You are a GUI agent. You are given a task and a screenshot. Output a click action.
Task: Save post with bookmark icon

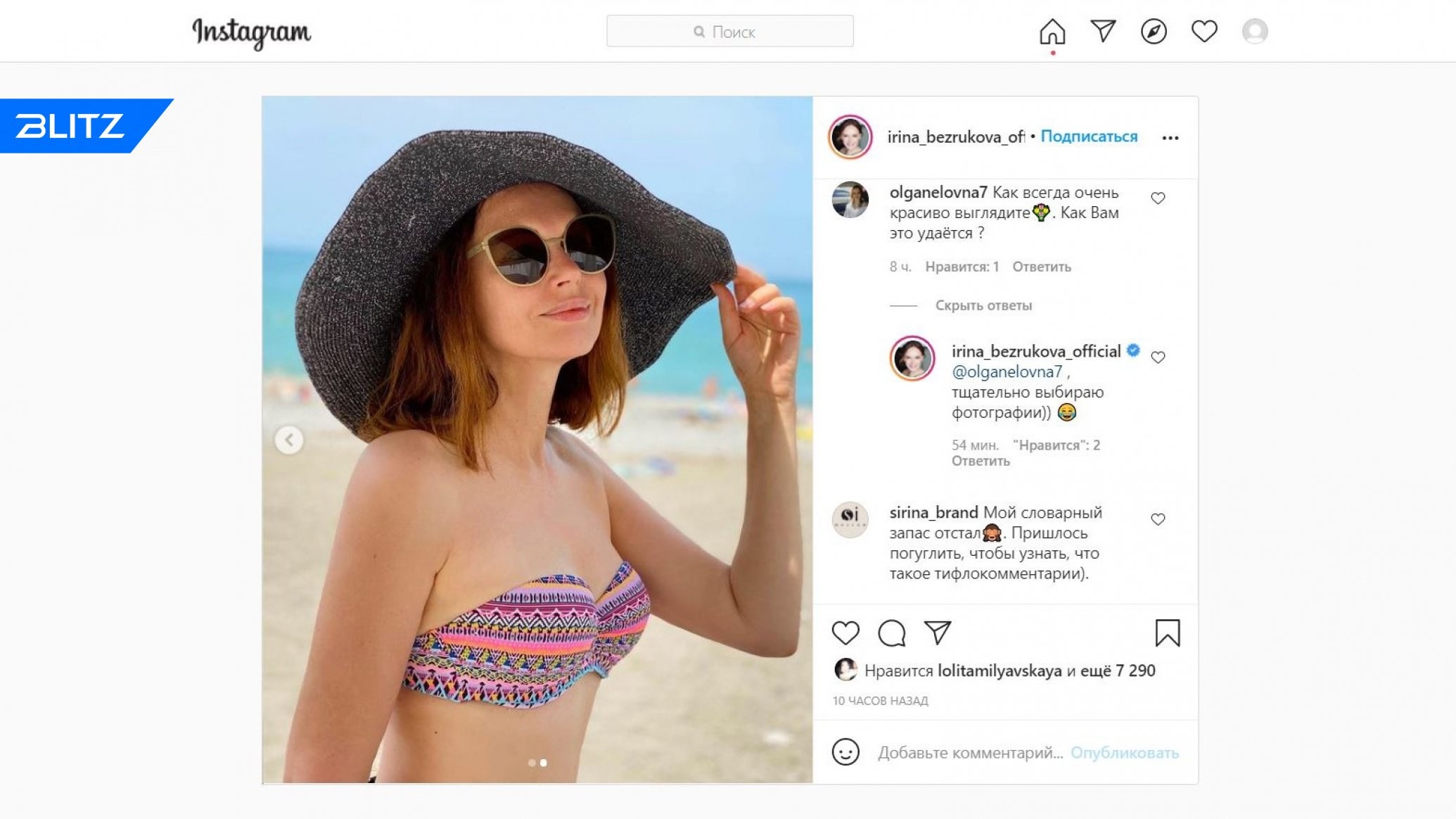(x=1167, y=633)
